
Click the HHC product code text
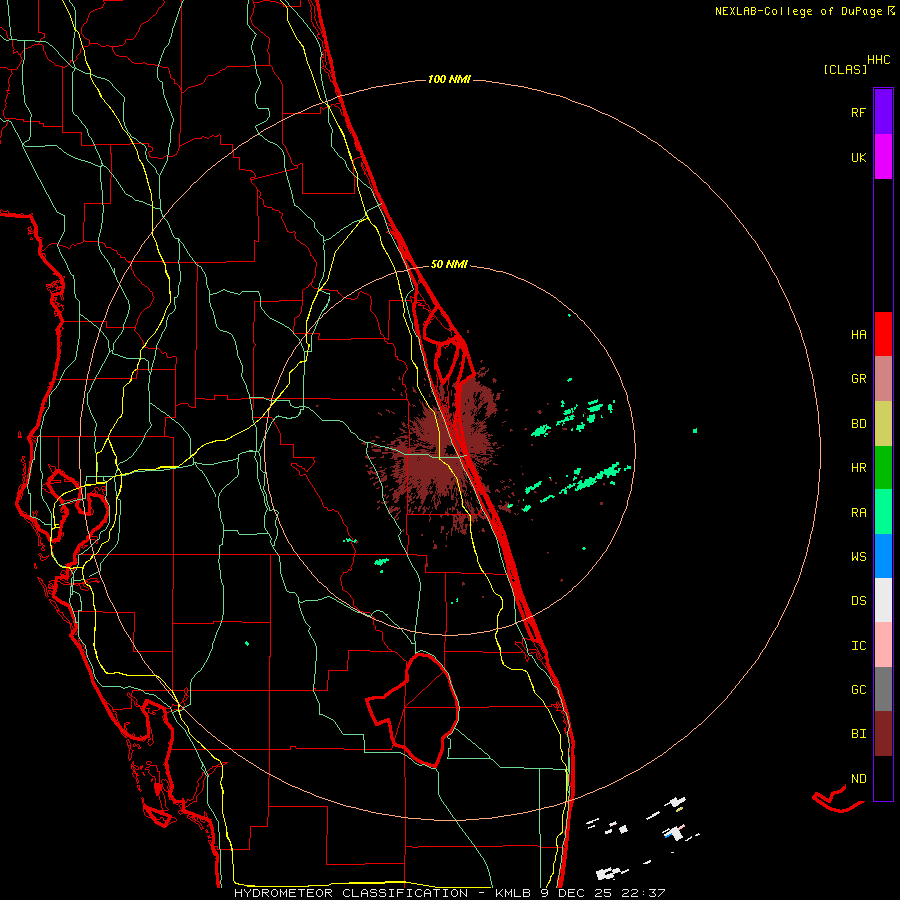pos(879,60)
